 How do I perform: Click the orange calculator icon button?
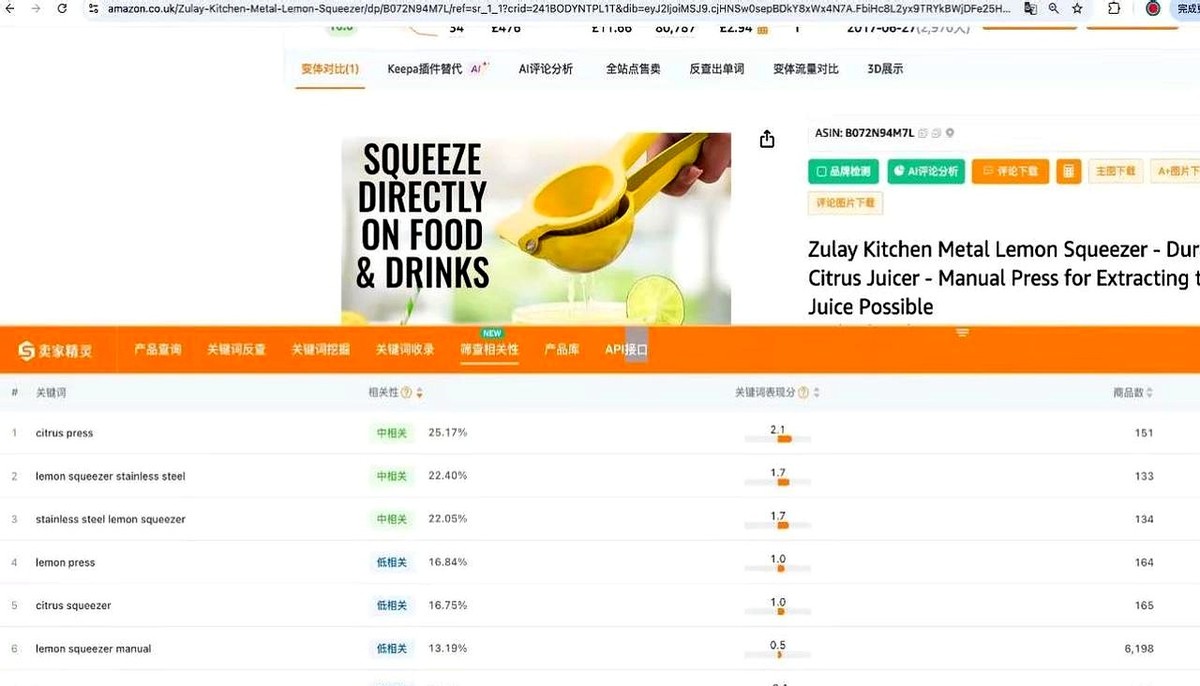1068,171
